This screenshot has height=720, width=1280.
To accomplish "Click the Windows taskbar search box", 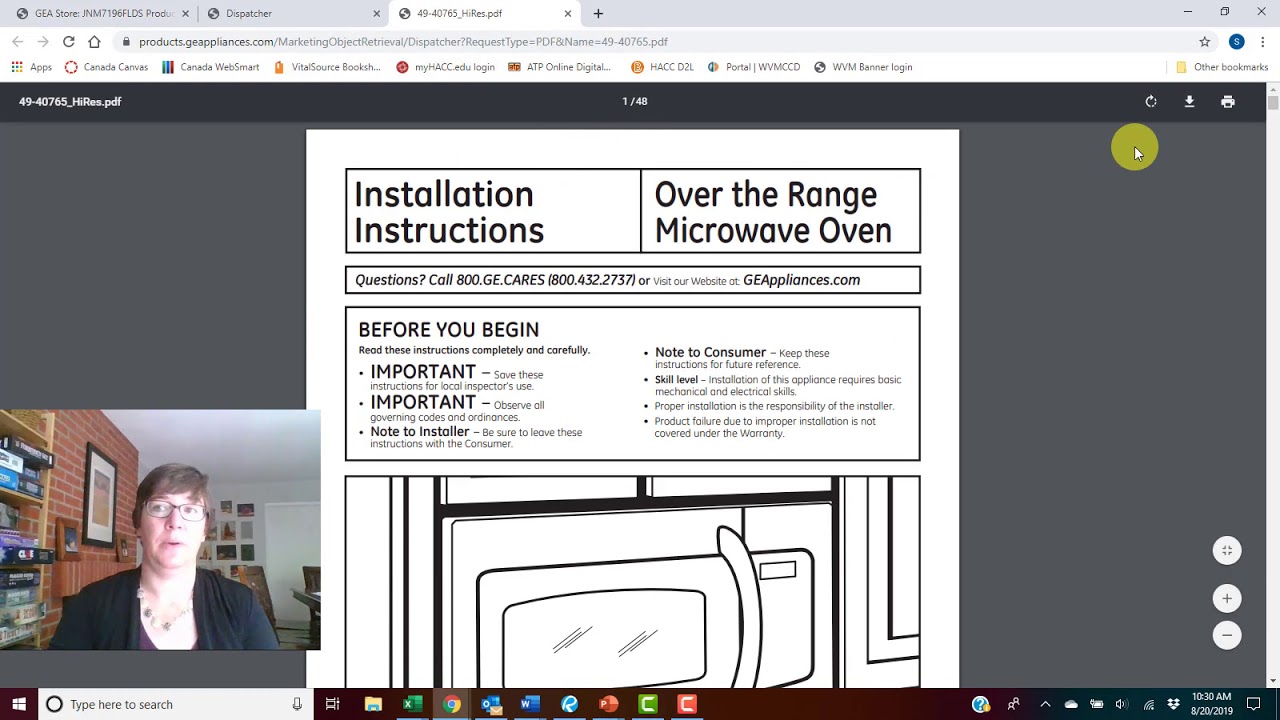I will pos(175,704).
